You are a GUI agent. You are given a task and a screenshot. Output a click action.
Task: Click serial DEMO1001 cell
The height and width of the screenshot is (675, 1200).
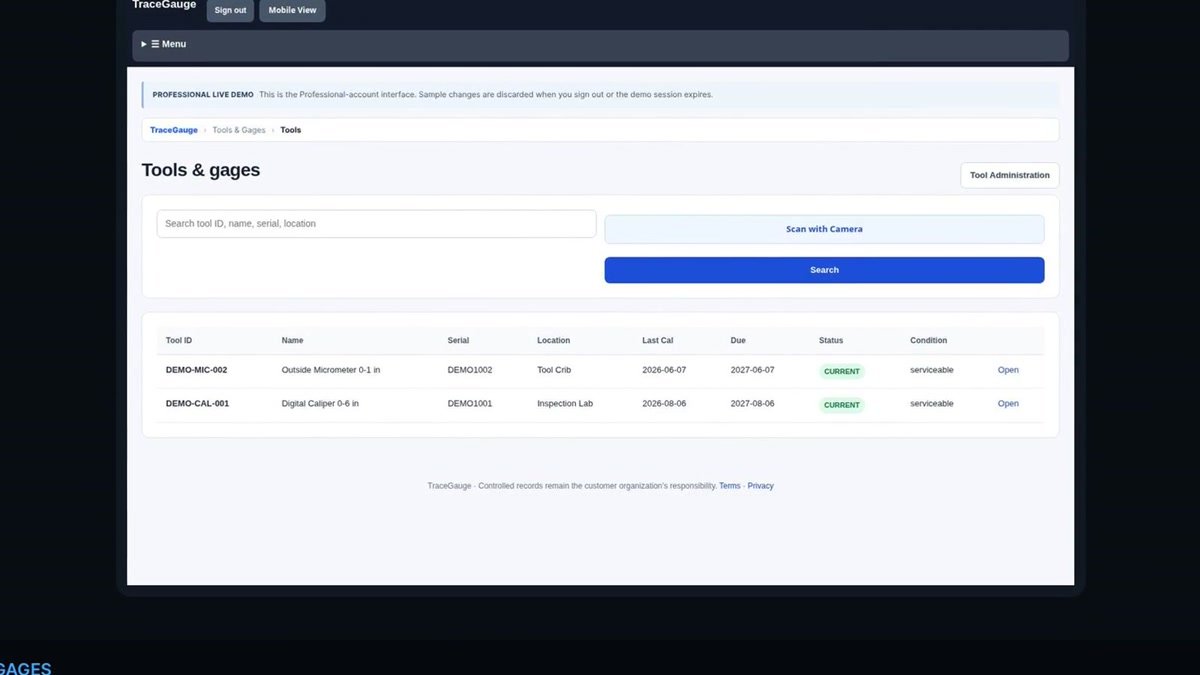[470, 404]
